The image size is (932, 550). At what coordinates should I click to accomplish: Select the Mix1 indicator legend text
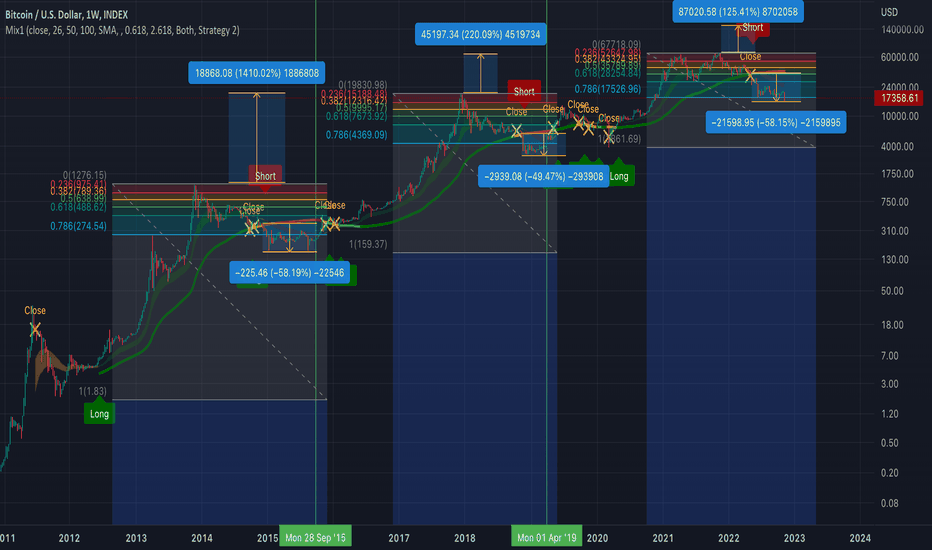(x=122, y=30)
